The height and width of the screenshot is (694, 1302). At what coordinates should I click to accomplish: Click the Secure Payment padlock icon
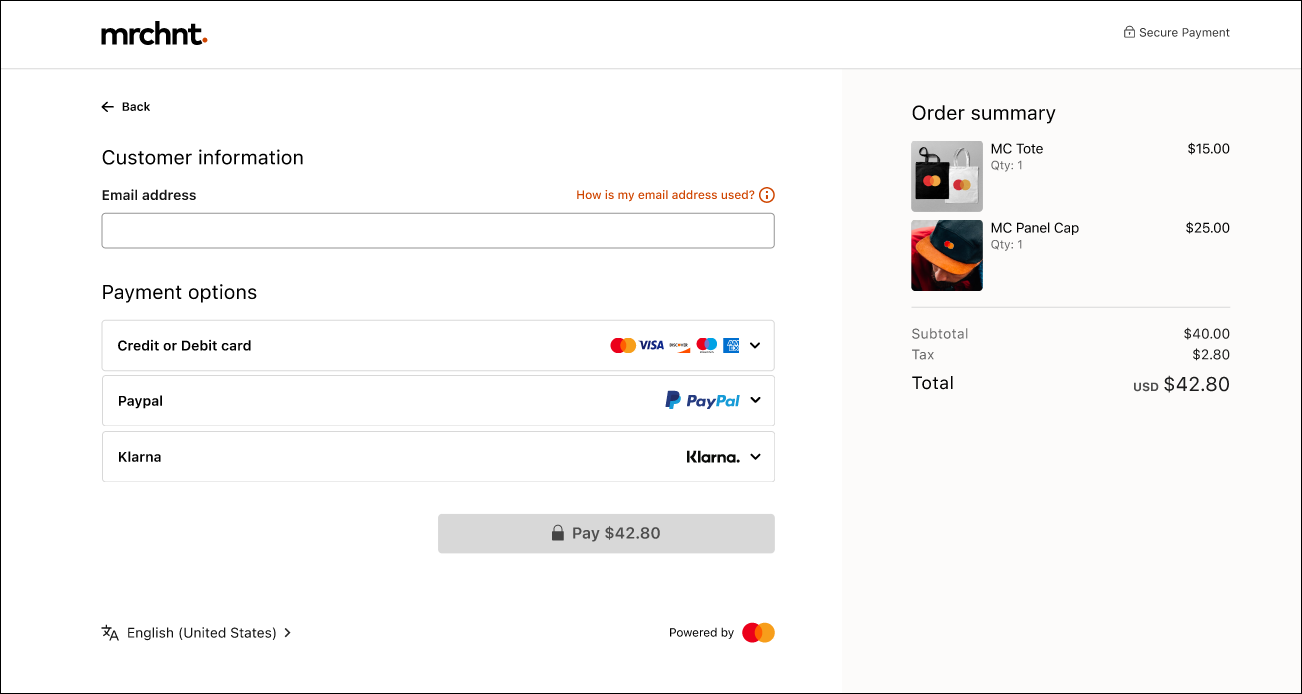[1129, 32]
